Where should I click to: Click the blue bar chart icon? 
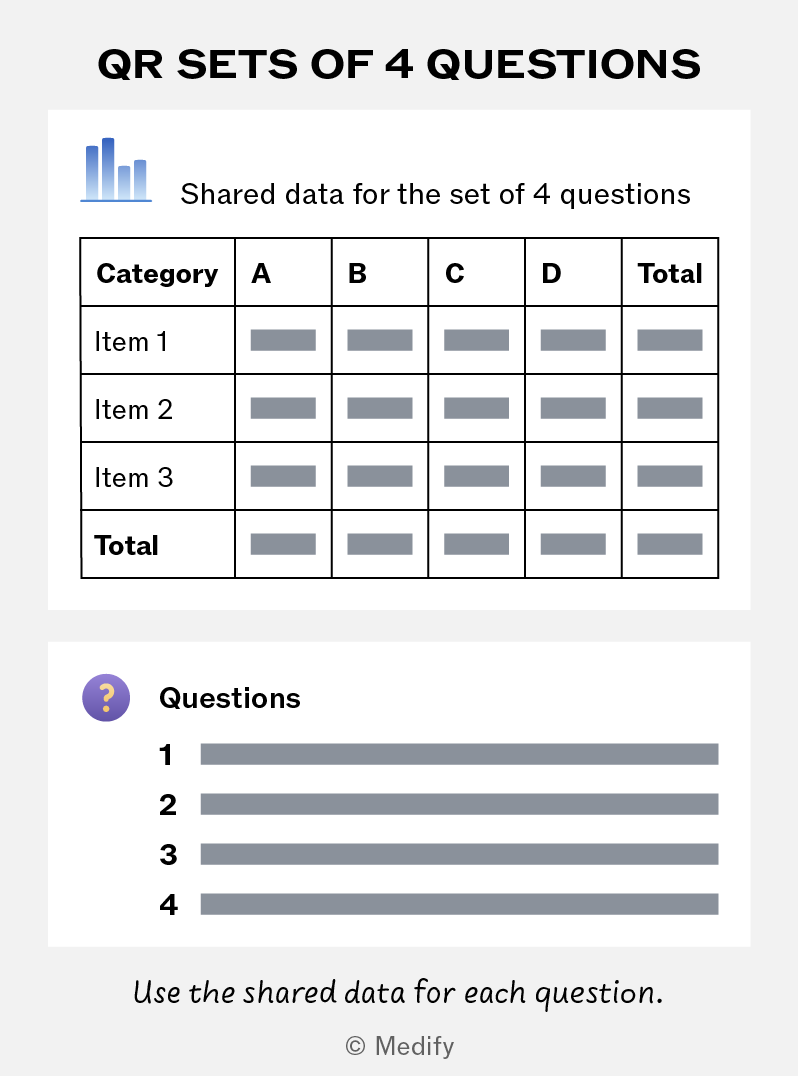coord(116,169)
